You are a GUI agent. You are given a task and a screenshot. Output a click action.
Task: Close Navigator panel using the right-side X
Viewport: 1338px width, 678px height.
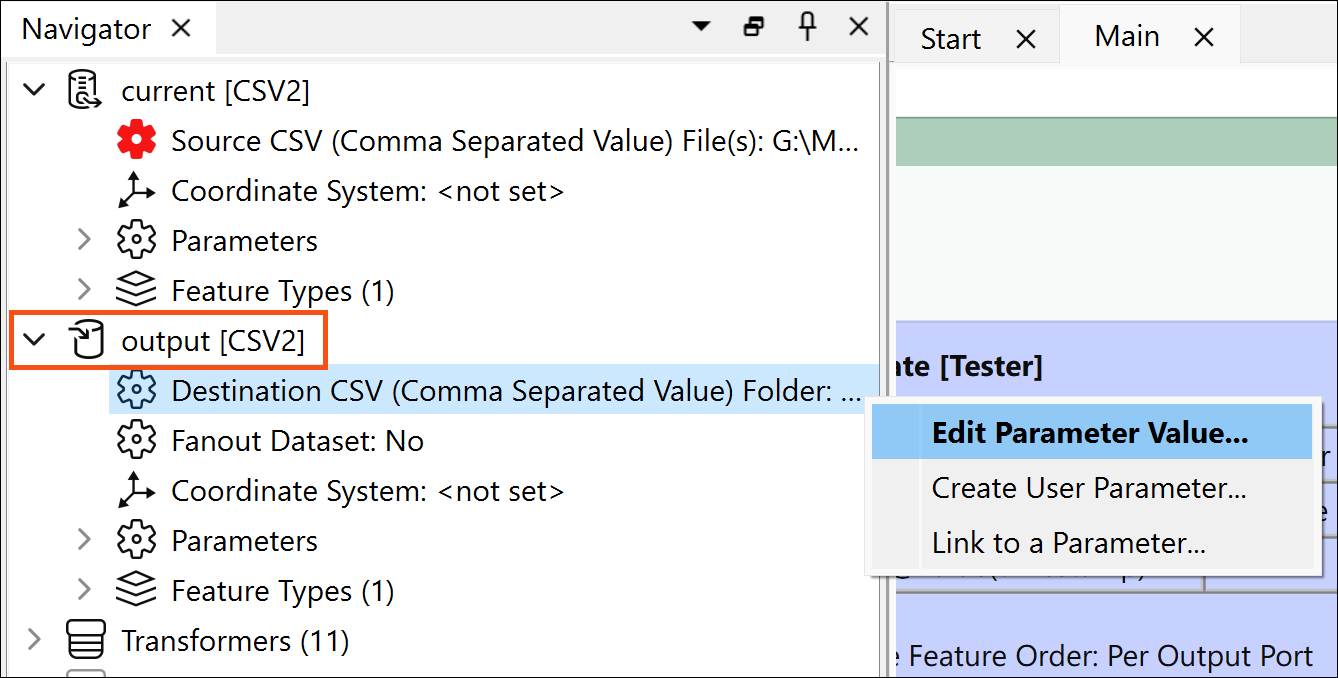tap(858, 27)
